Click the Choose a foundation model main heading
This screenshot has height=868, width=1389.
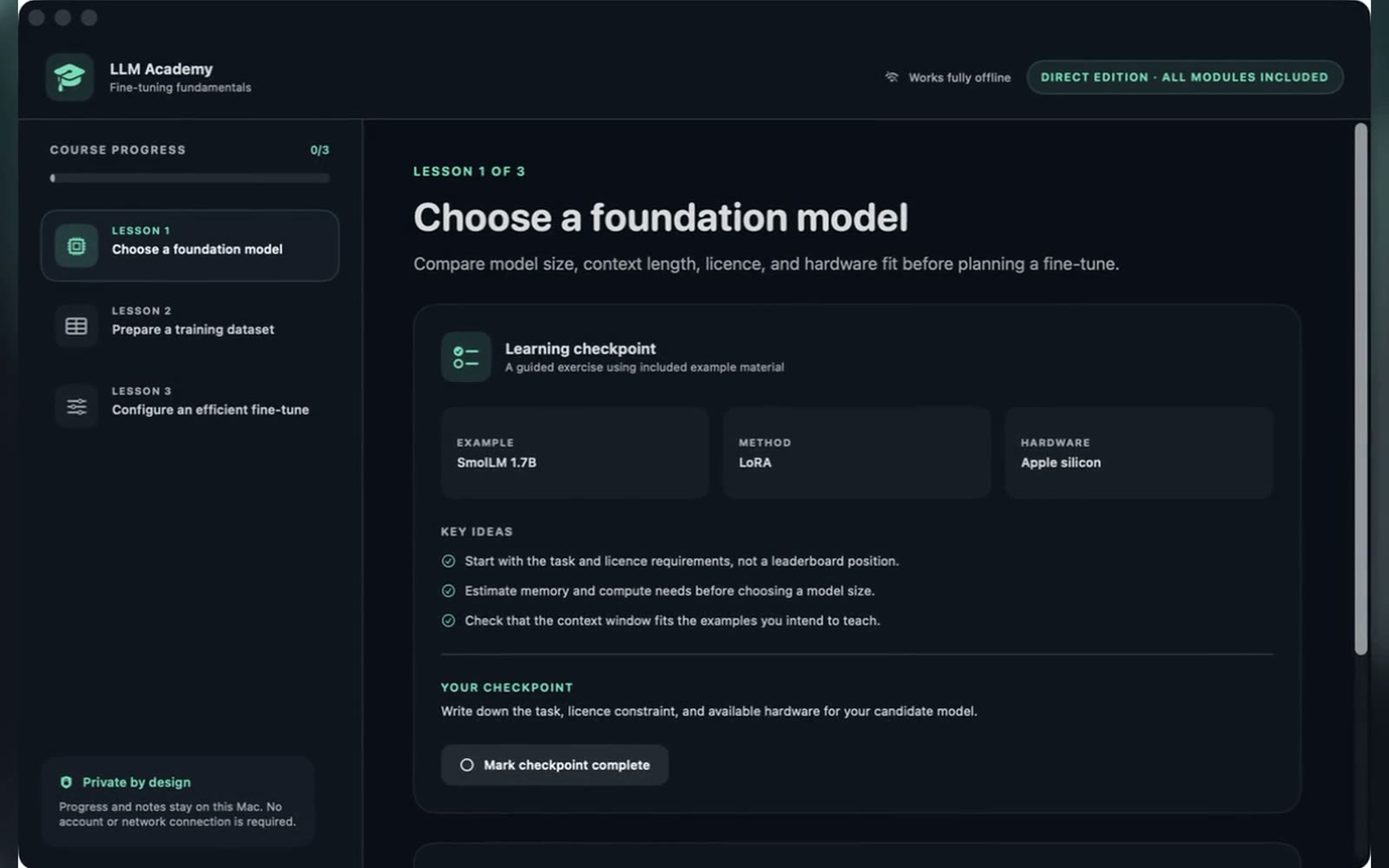(x=661, y=217)
